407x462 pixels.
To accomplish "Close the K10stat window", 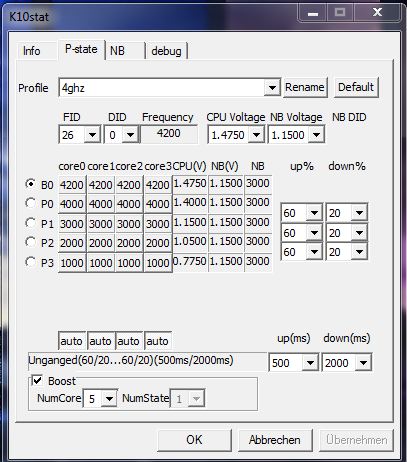I will pyautogui.click(x=377, y=13).
